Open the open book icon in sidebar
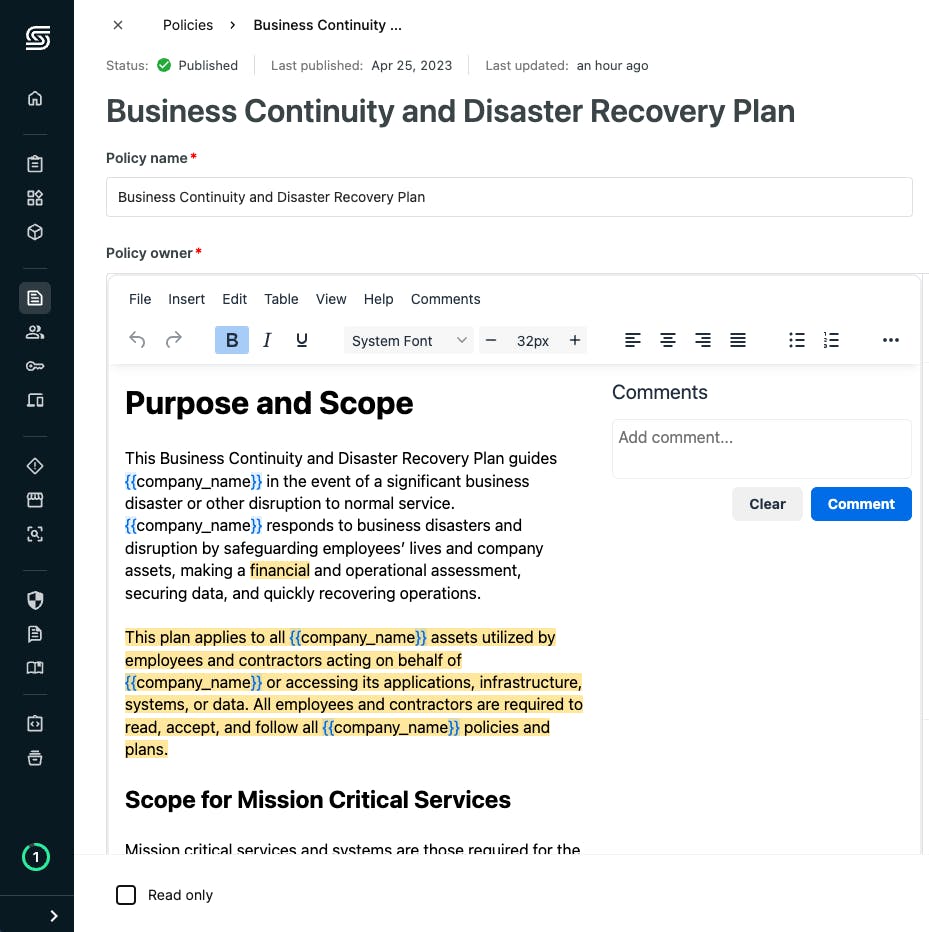Image resolution: width=929 pixels, height=932 pixels. click(x=35, y=668)
